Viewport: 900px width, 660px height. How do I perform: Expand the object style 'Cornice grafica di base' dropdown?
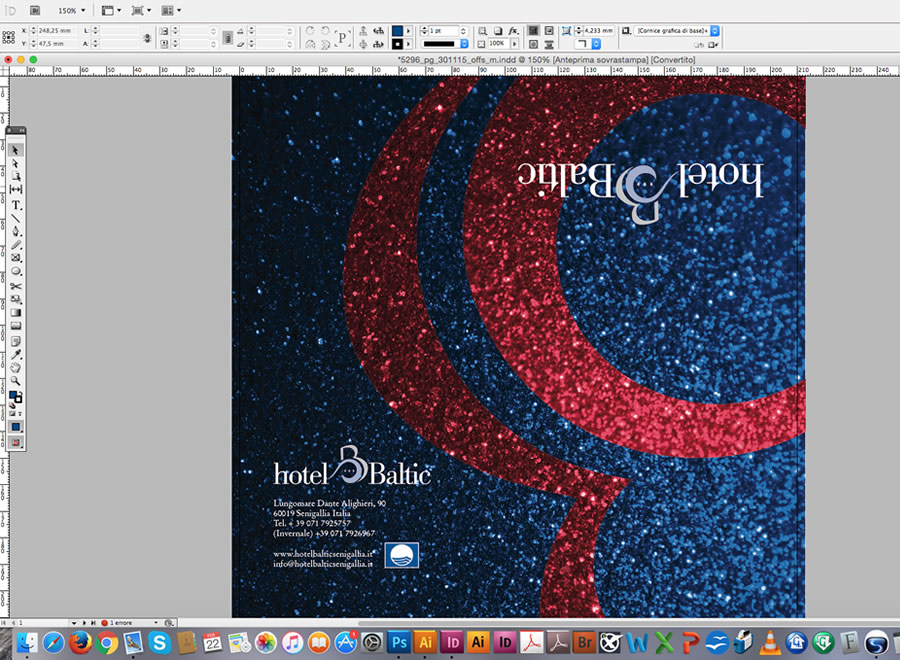coord(714,31)
